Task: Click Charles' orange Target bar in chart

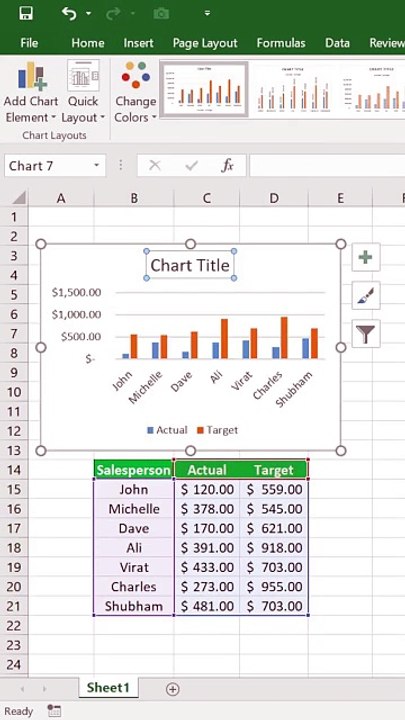Action: (284, 338)
